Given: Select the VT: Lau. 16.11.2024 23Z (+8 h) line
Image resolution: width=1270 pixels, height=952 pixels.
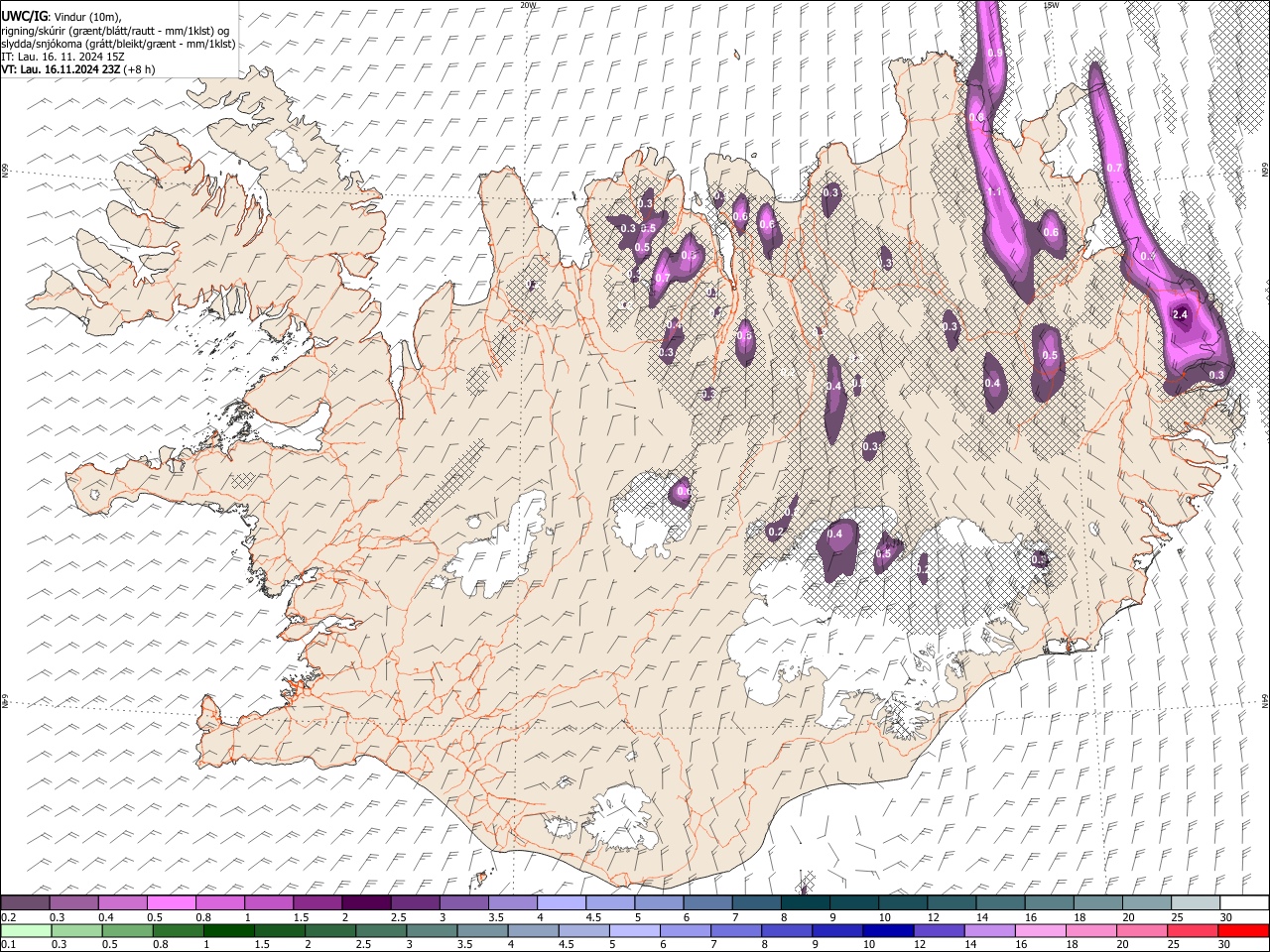Looking at the screenshot, I should (78, 69).
